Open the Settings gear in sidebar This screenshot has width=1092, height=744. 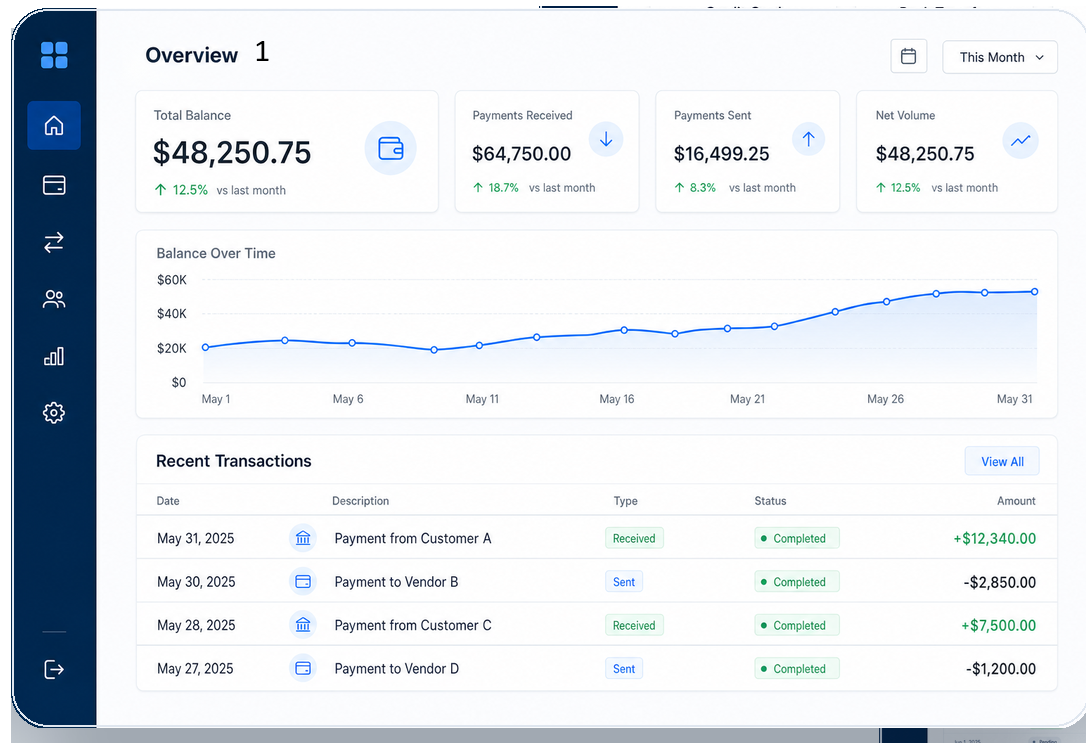tap(54, 413)
